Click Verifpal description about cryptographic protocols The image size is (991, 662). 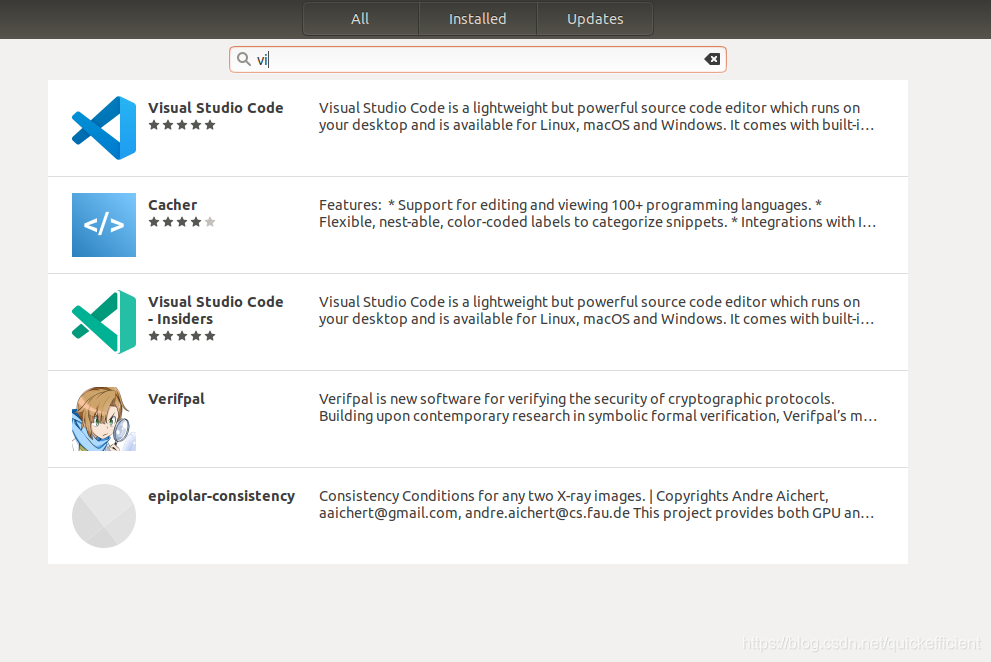[598, 408]
